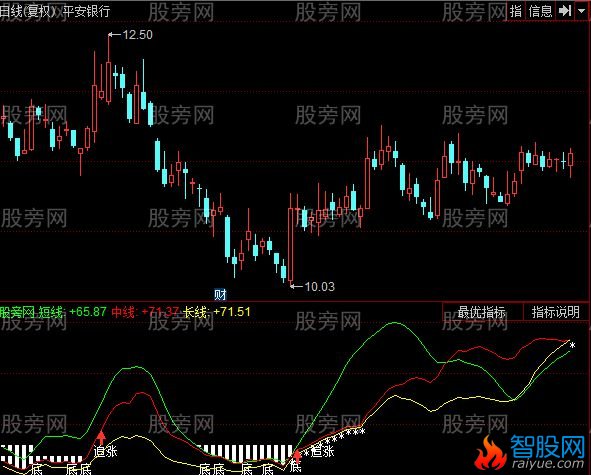Click the jump-to-end arrow icon

(x=565, y=11)
